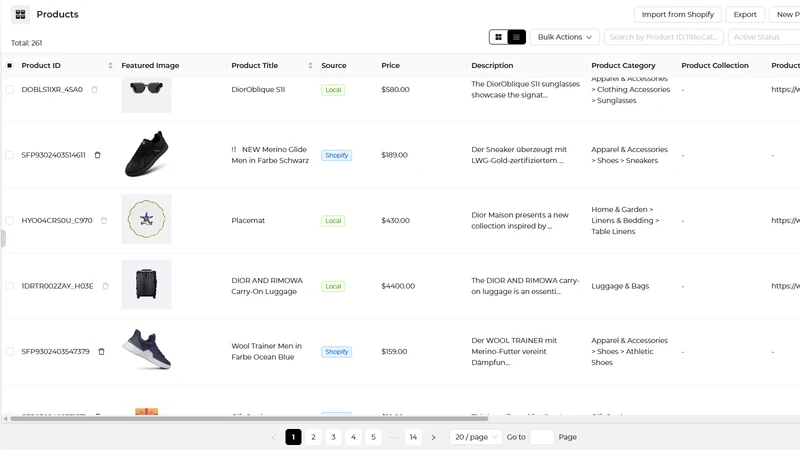Image resolution: width=800 pixels, height=450 pixels.
Task: Go to page 1
Action: pyautogui.click(x=293, y=437)
